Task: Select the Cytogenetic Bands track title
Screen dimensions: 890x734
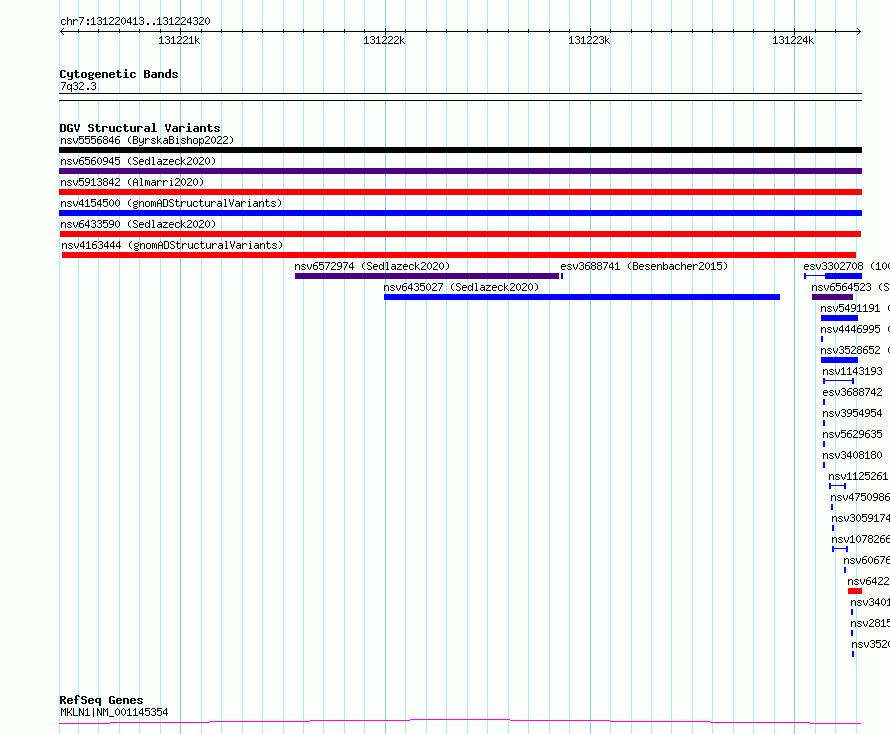Action: 119,74
